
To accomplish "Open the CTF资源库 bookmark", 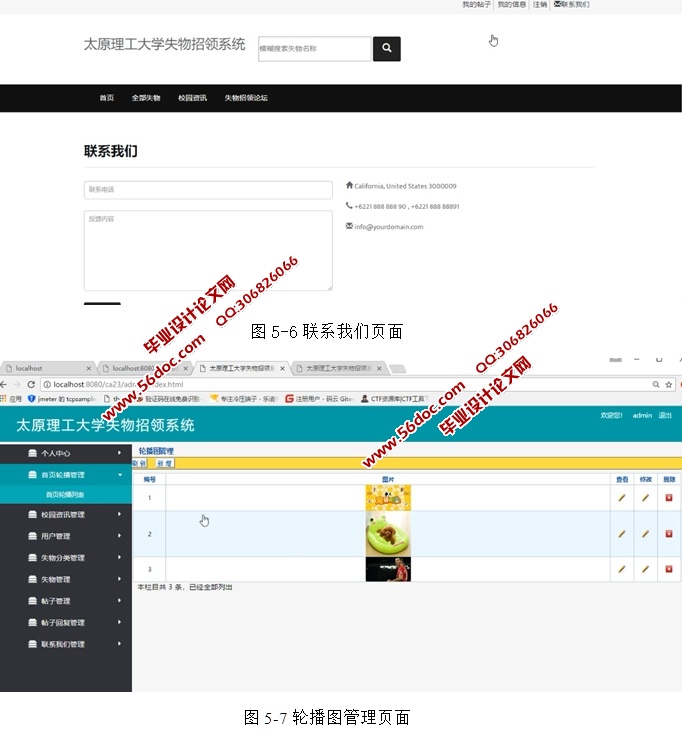I will (x=394, y=399).
